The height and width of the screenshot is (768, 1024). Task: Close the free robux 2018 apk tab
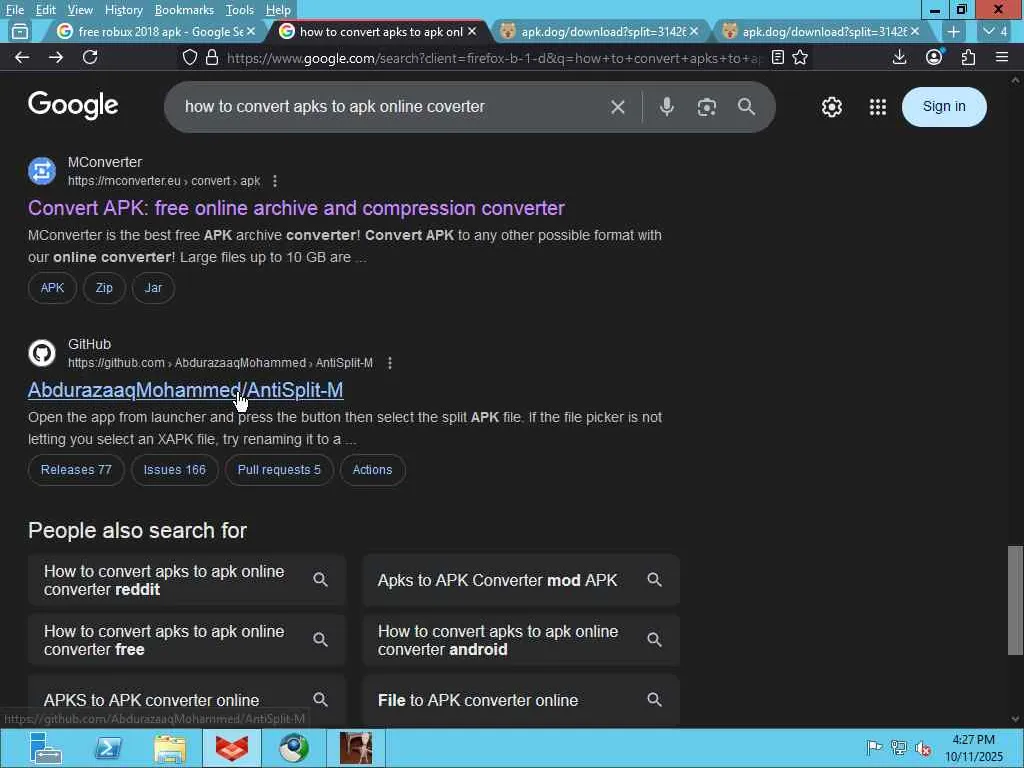(x=251, y=31)
